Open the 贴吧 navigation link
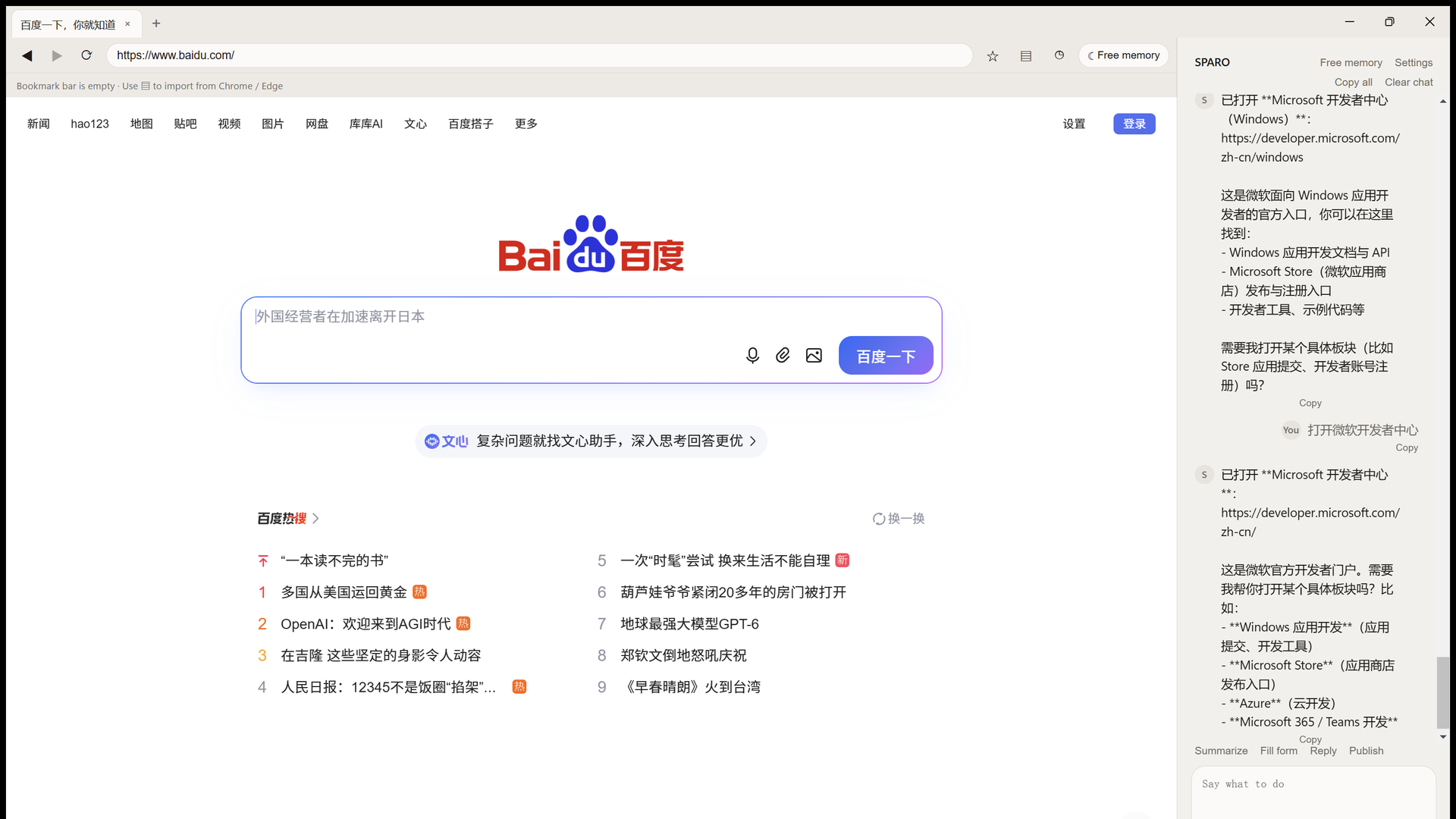This screenshot has width=1456, height=819. [x=186, y=124]
